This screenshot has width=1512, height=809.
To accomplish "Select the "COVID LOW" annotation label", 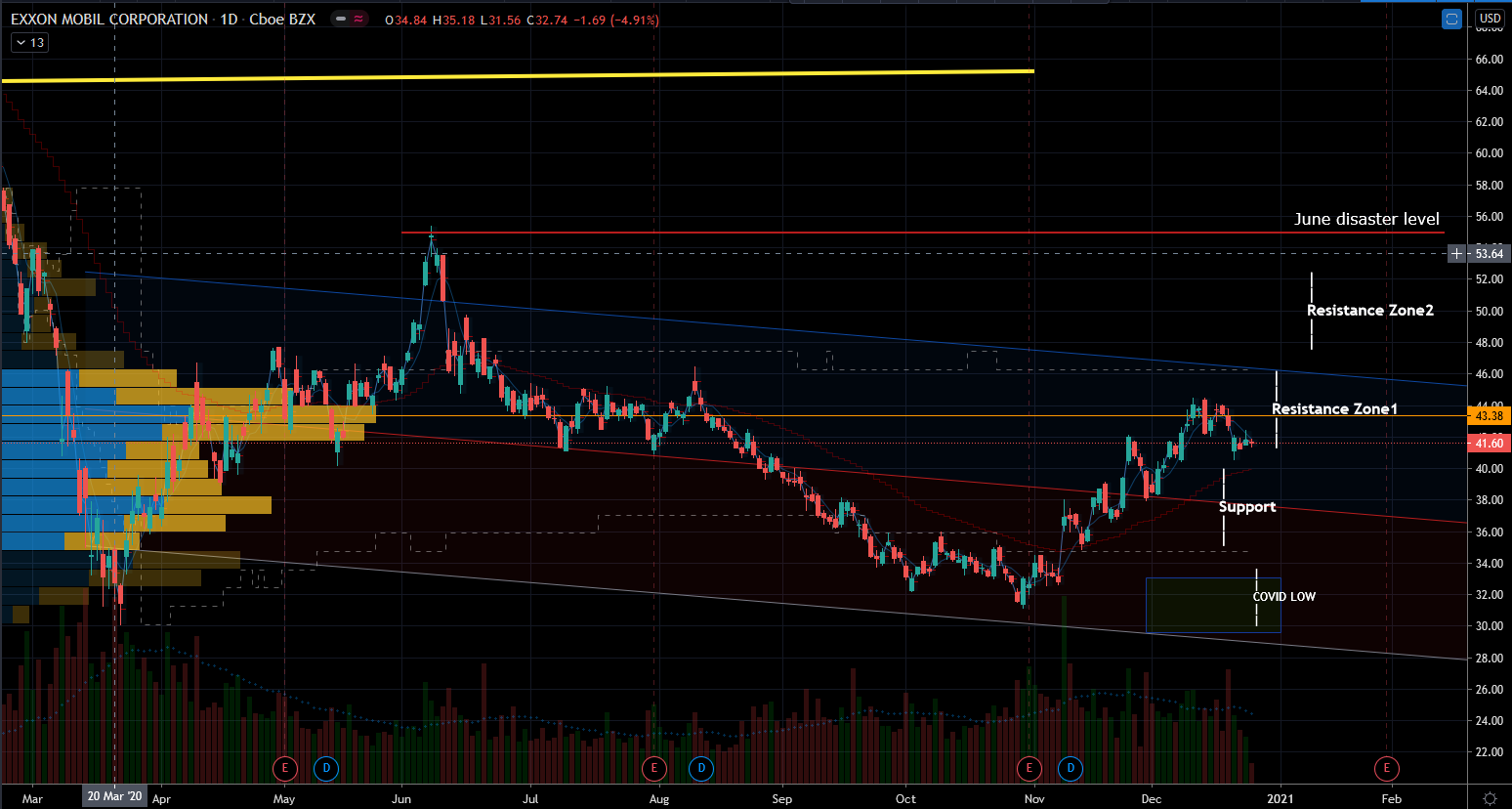I will [x=1283, y=597].
